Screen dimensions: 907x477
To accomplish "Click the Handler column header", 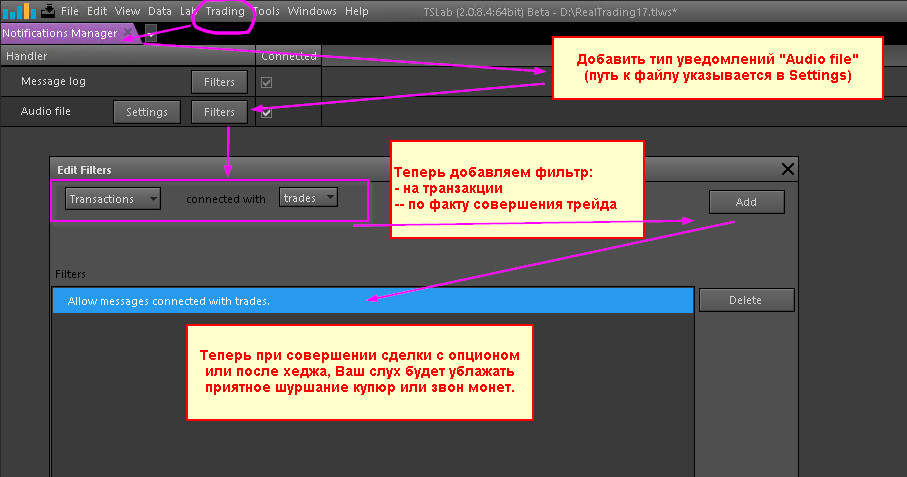I will (x=128, y=56).
